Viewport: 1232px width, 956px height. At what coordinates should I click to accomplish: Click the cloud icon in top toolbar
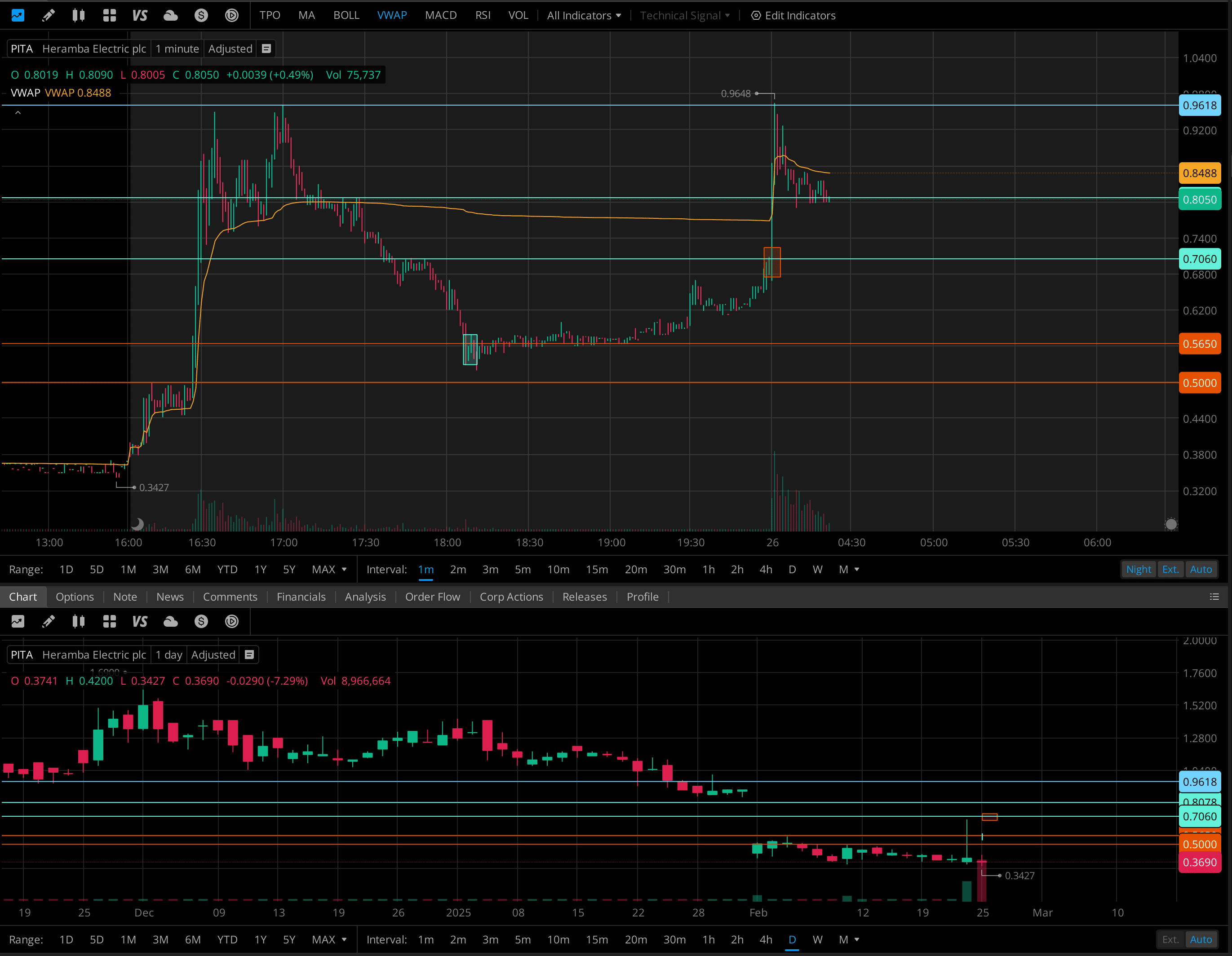coord(170,15)
